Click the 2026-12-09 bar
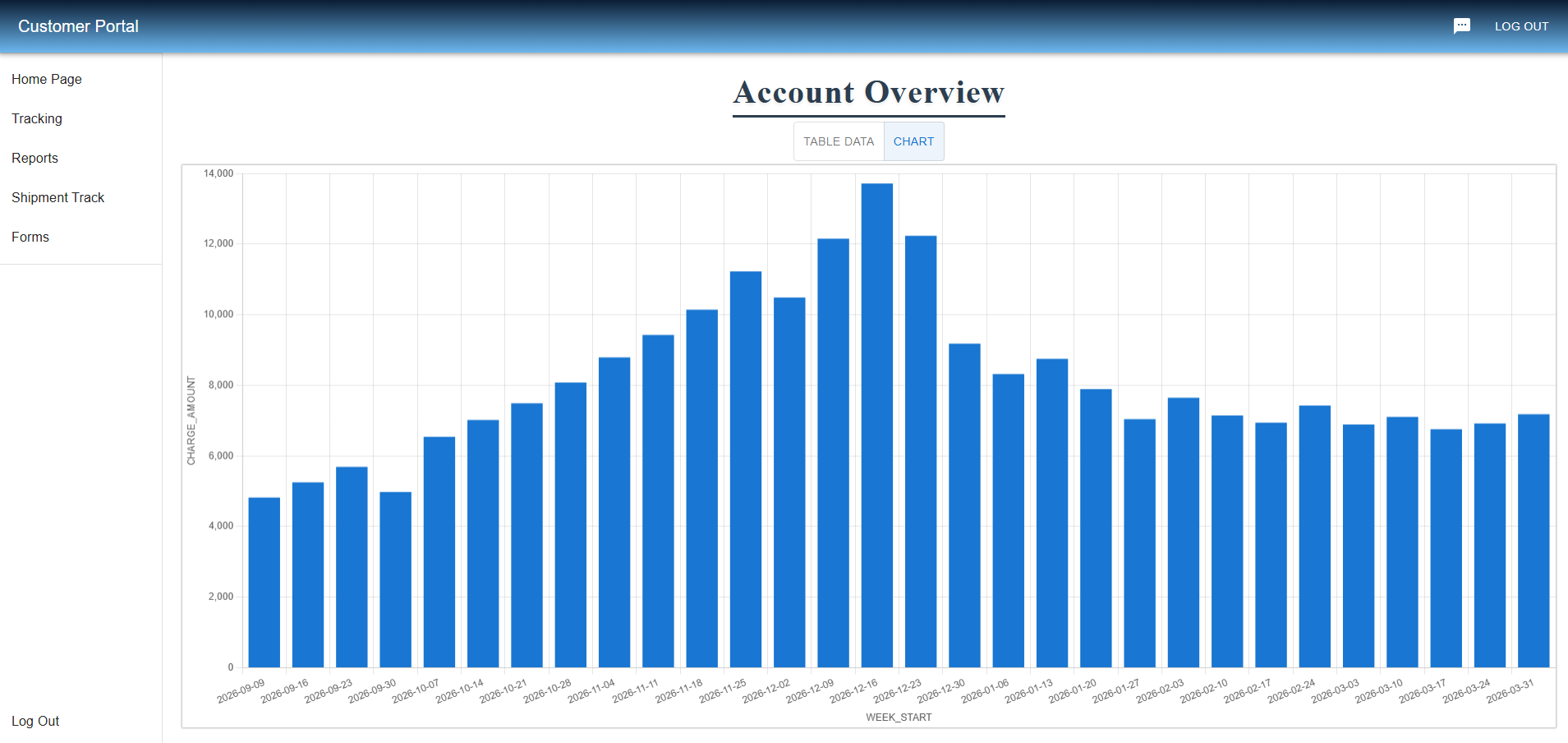Screen dimensions: 1568x743 tap(833, 453)
